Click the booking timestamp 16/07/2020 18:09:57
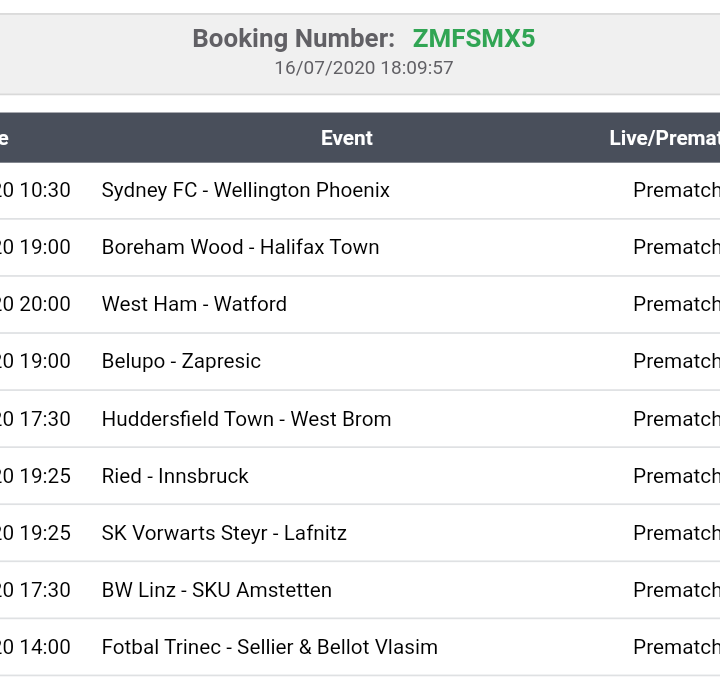 [364, 68]
